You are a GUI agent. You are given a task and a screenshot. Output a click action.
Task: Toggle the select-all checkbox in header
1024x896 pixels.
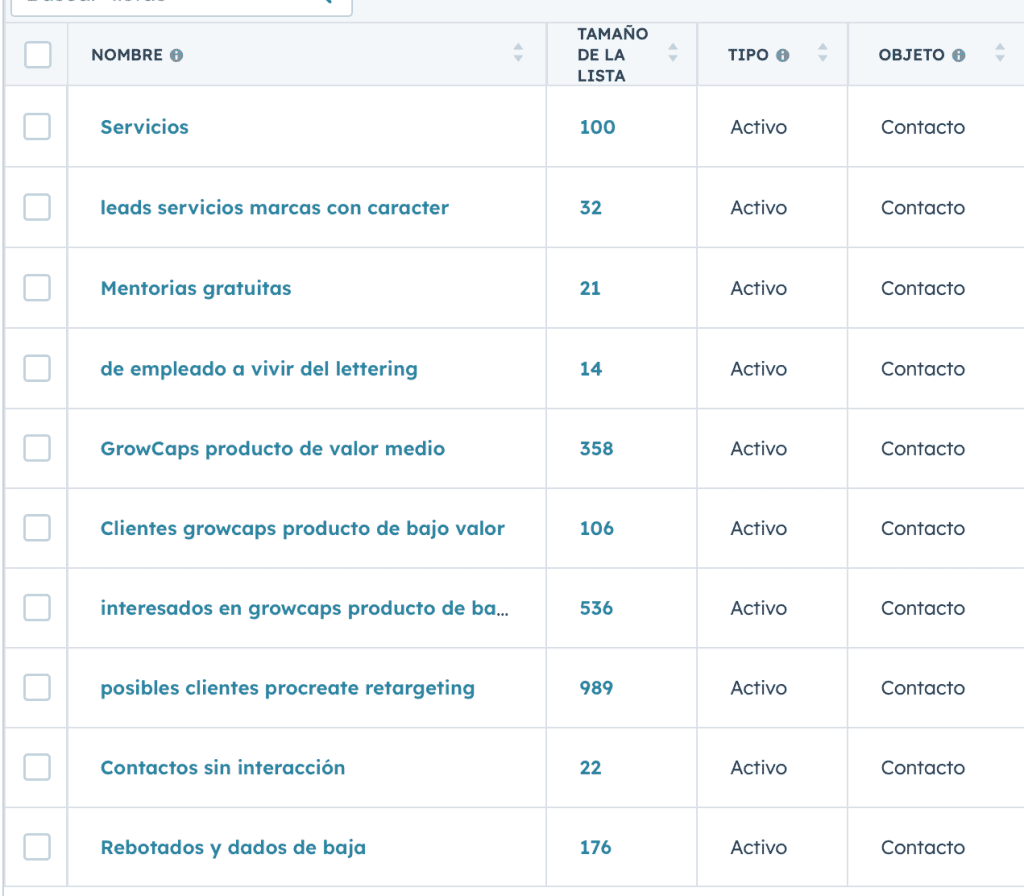tap(37, 55)
